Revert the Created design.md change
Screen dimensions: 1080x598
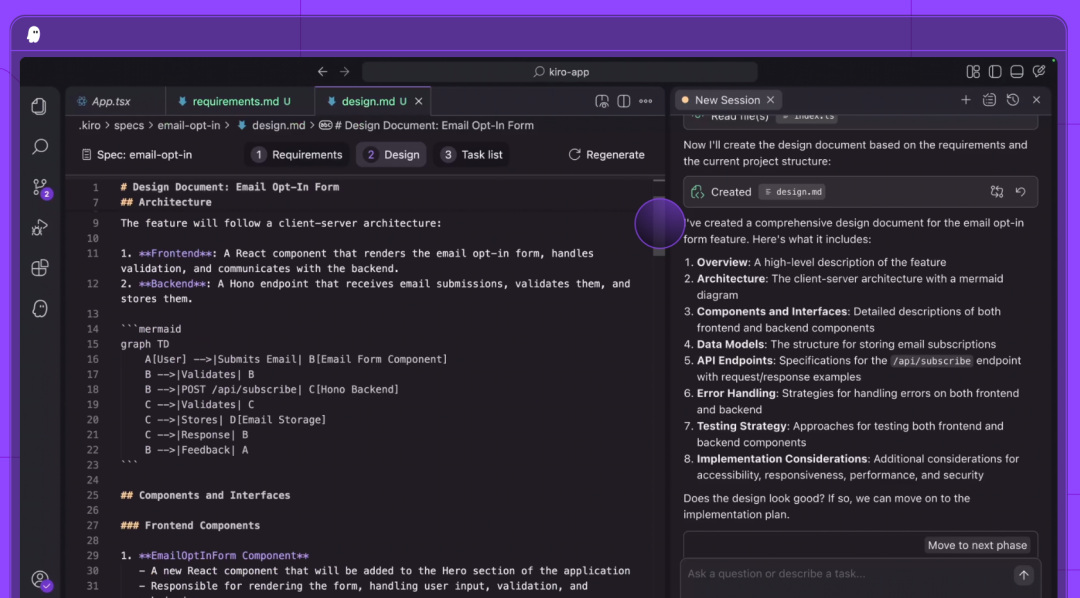[1021, 192]
